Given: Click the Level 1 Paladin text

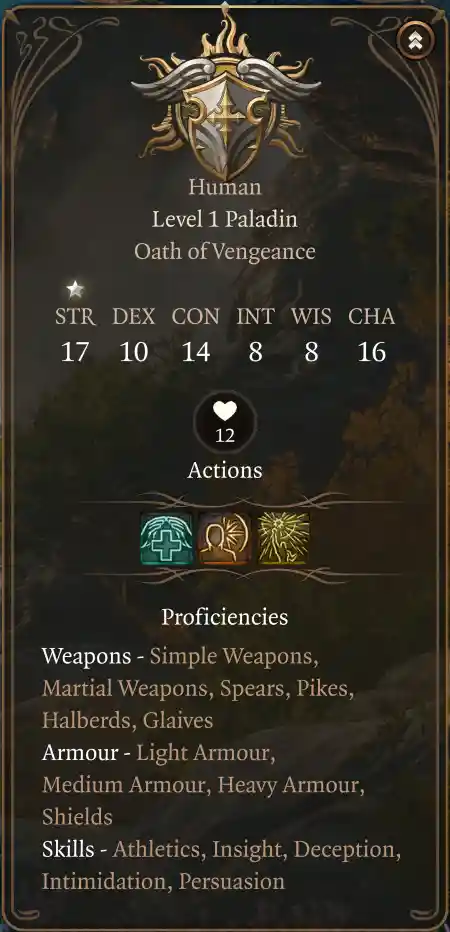Looking at the screenshot, I should pos(225,219).
